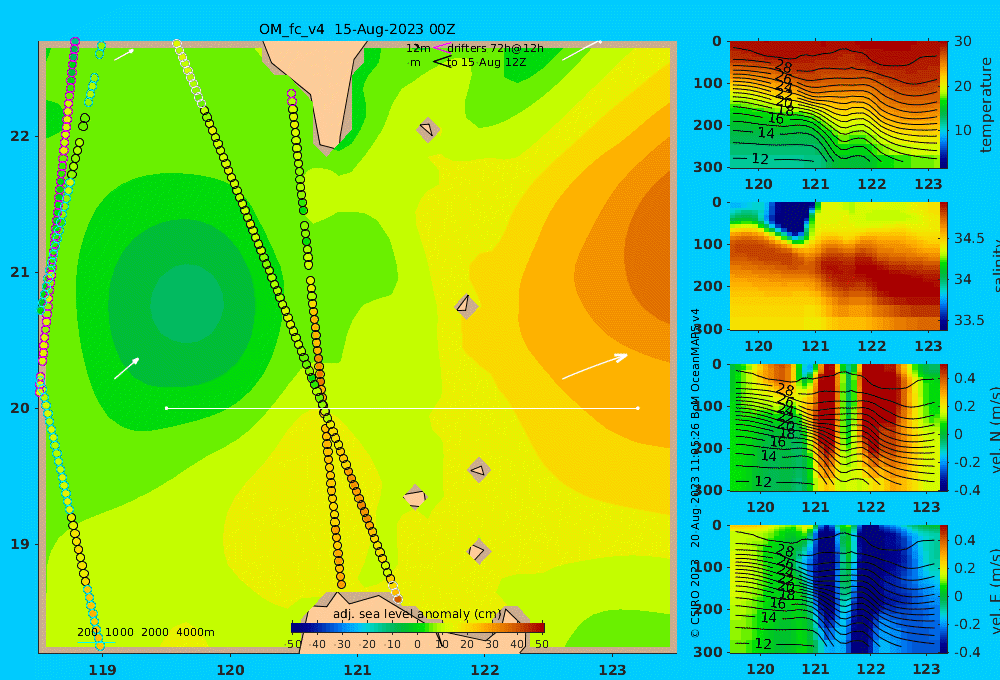Select the diamond marker near 19.3N 121.5E
The image size is (1000, 680).
click(415, 497)
